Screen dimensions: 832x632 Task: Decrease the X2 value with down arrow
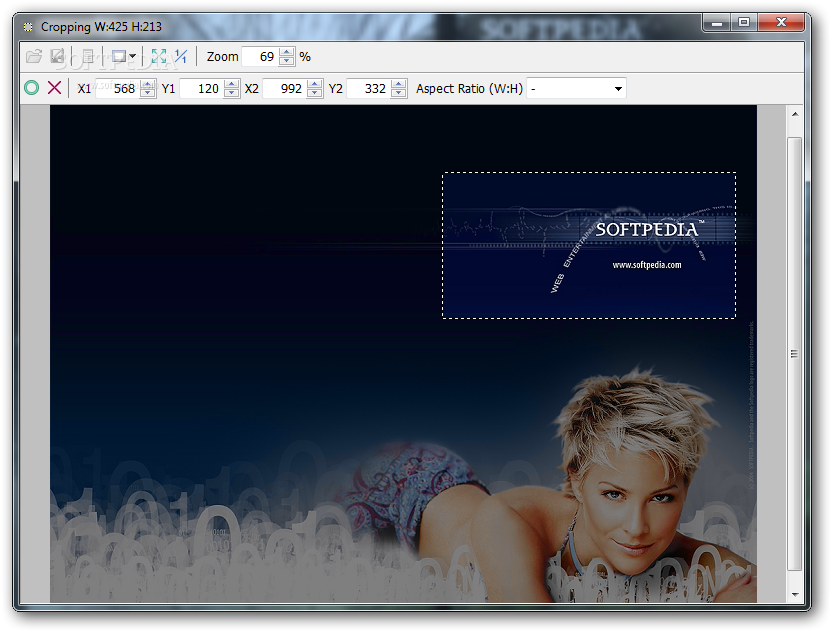point(315,93)
